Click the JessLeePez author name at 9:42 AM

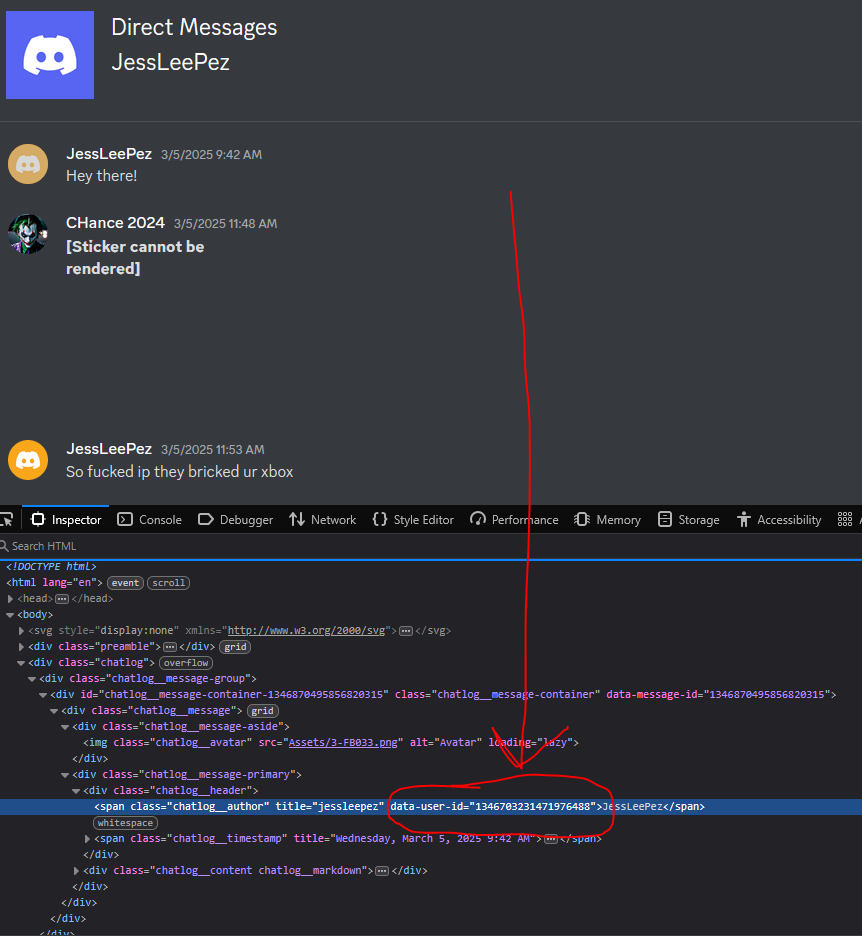(x=109, y=154)
